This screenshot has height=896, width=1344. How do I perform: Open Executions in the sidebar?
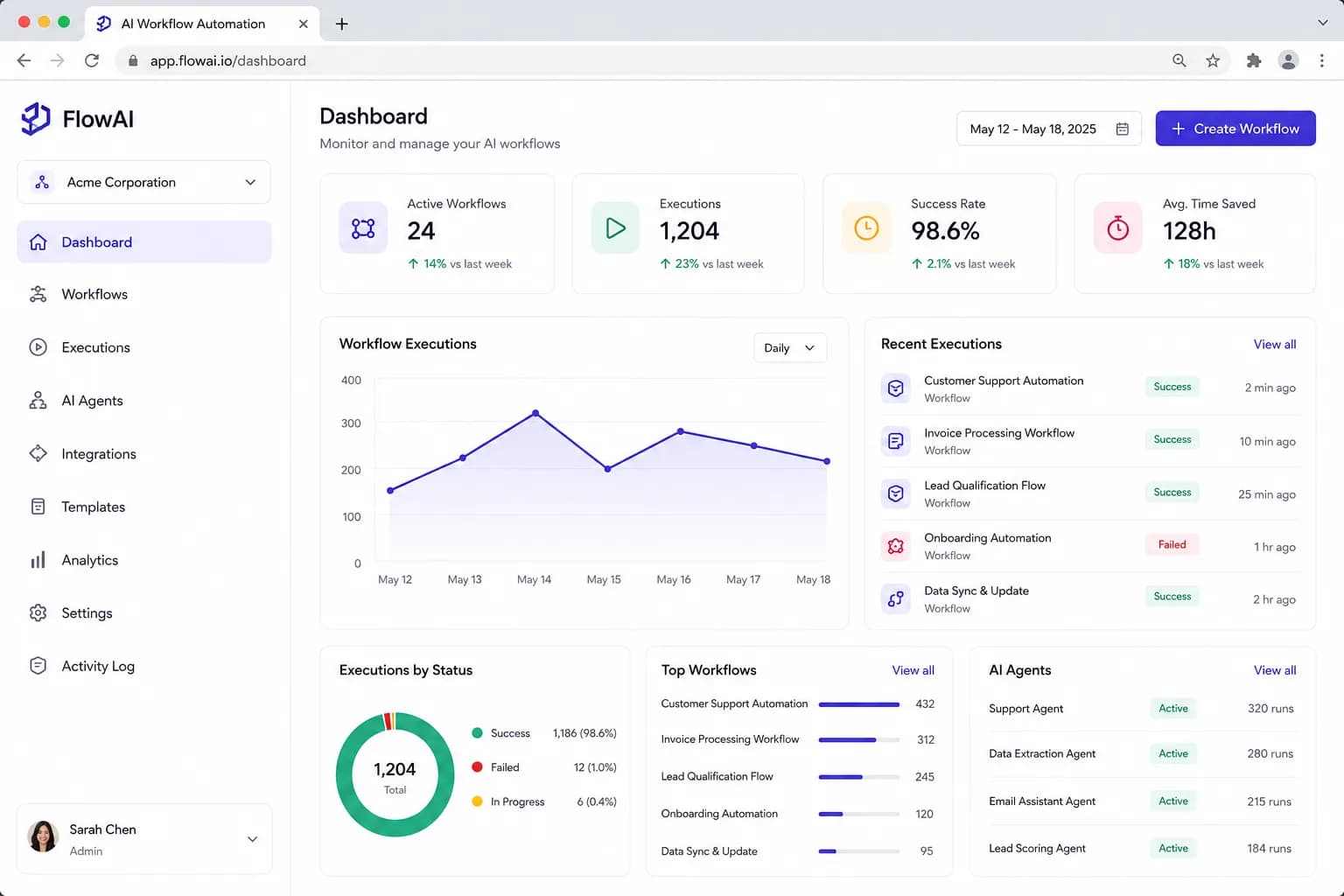(x=143, y=347)
